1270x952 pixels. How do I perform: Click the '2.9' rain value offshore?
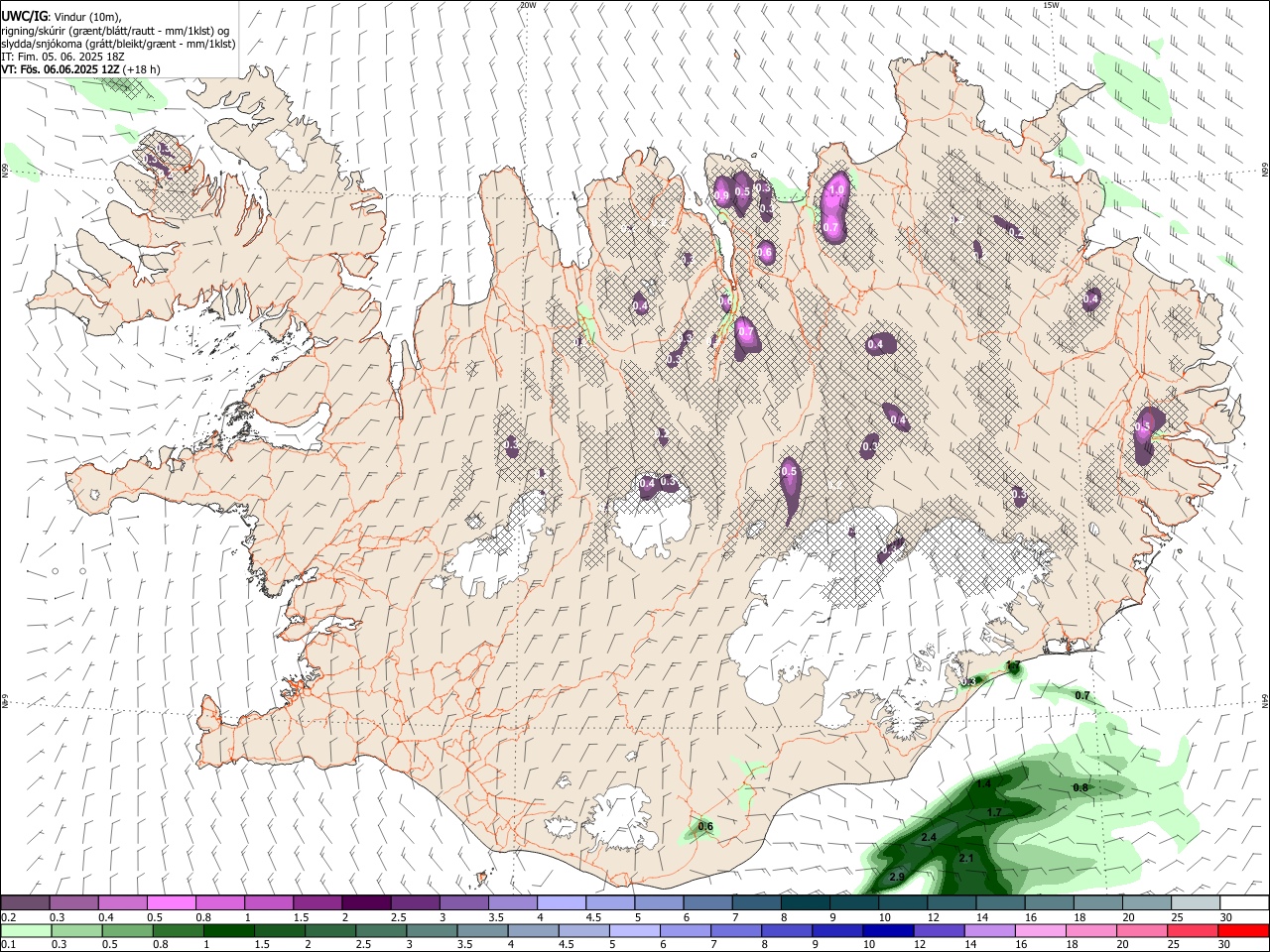[897, 877]
